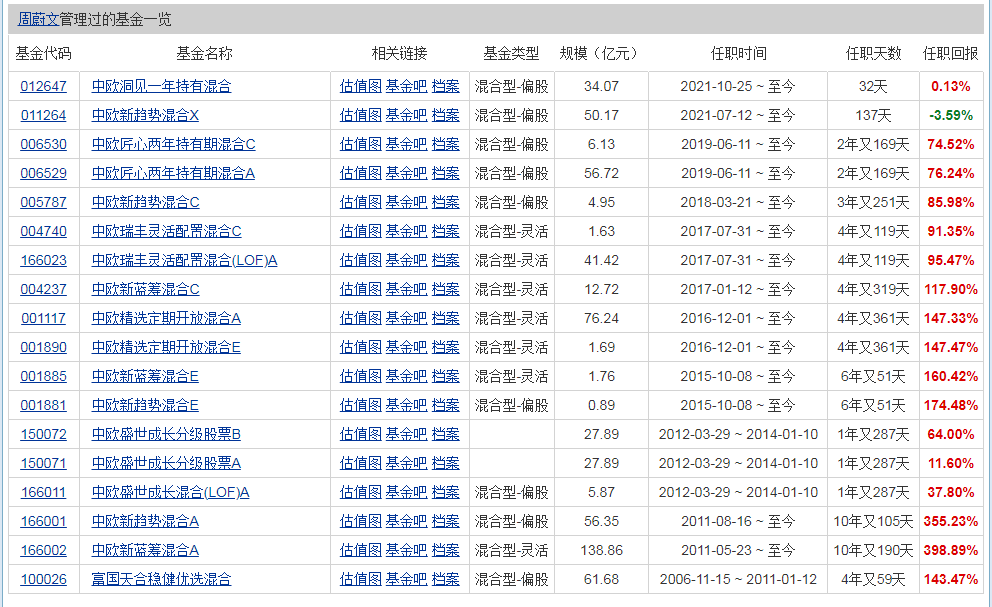Viewport: 992px width, 607px height.
Task: Open fund code 005787 link
Action: [44, 203]
